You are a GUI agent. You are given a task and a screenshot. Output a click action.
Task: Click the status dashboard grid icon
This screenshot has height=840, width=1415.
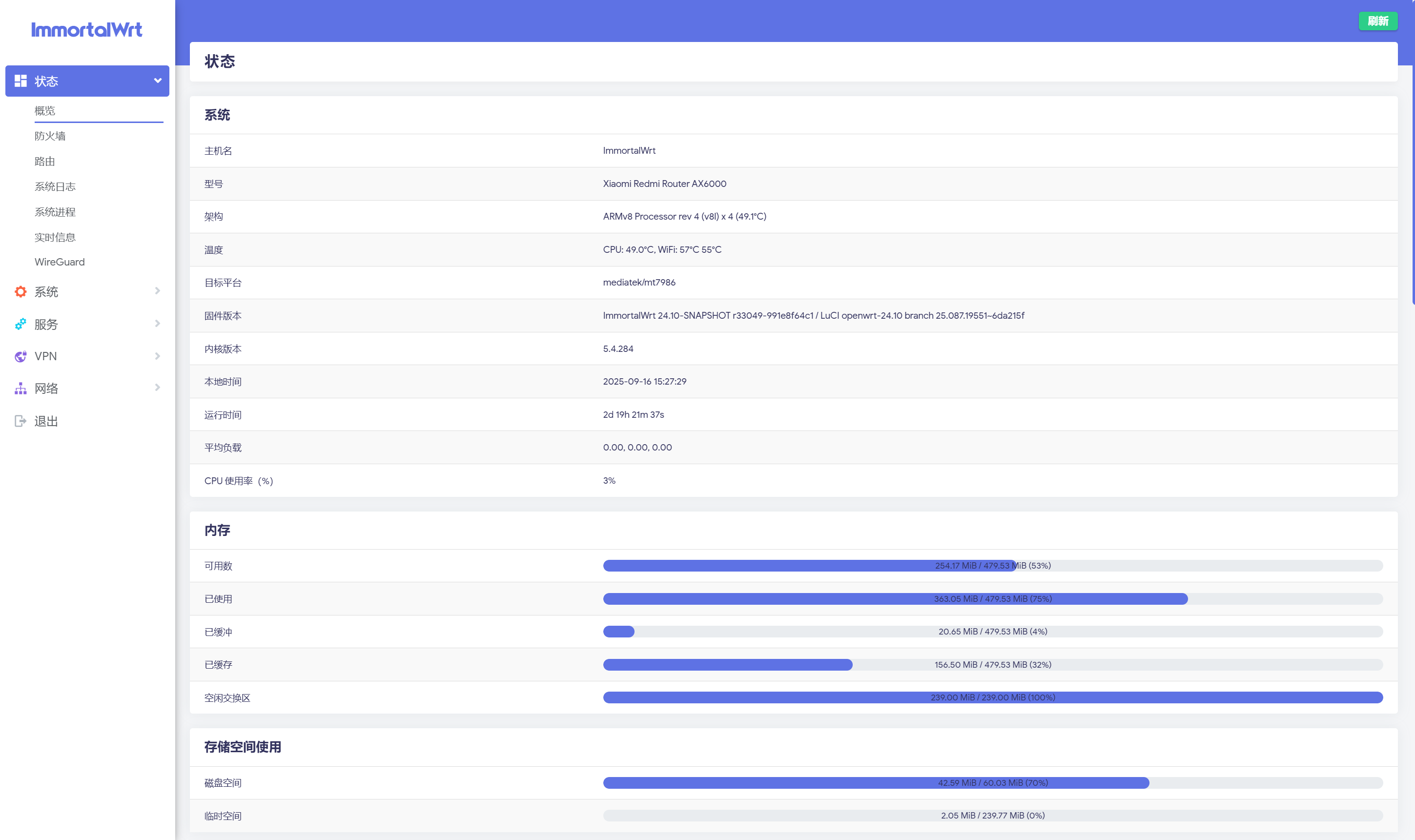point(21,81)
